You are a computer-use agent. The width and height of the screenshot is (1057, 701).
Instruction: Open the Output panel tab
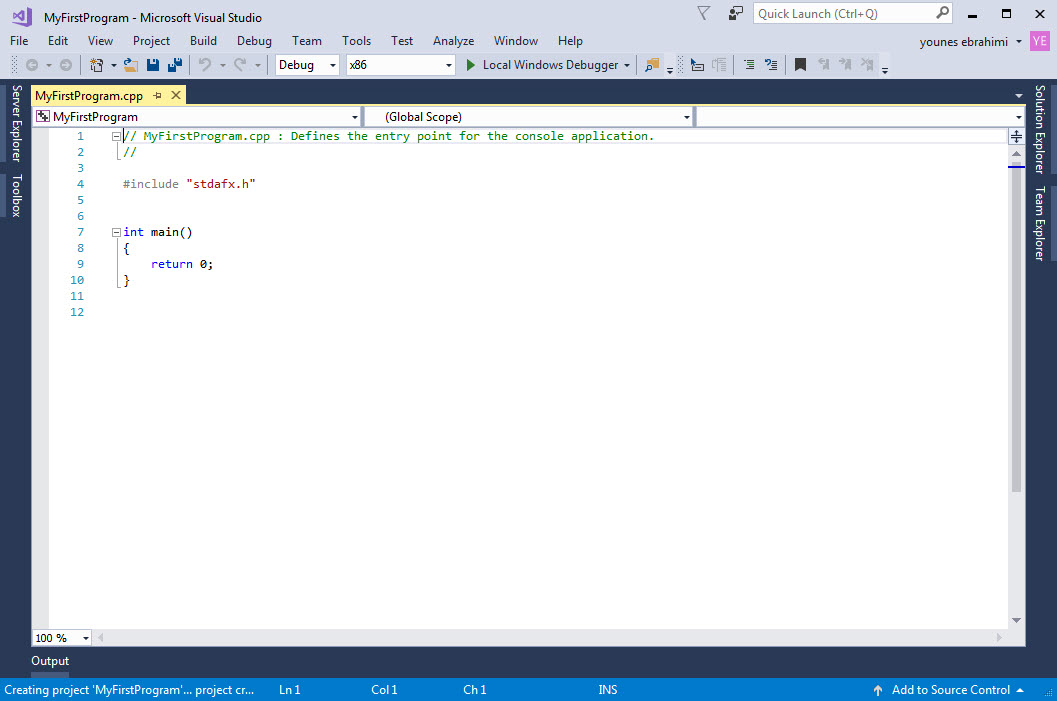pos(50,661)
